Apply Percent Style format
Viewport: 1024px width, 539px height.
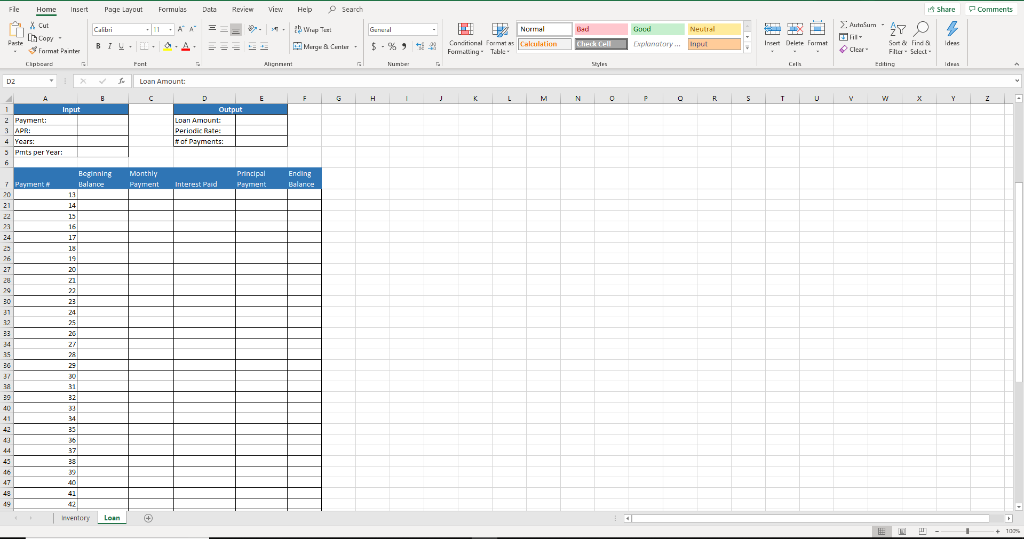coord(392,46)
